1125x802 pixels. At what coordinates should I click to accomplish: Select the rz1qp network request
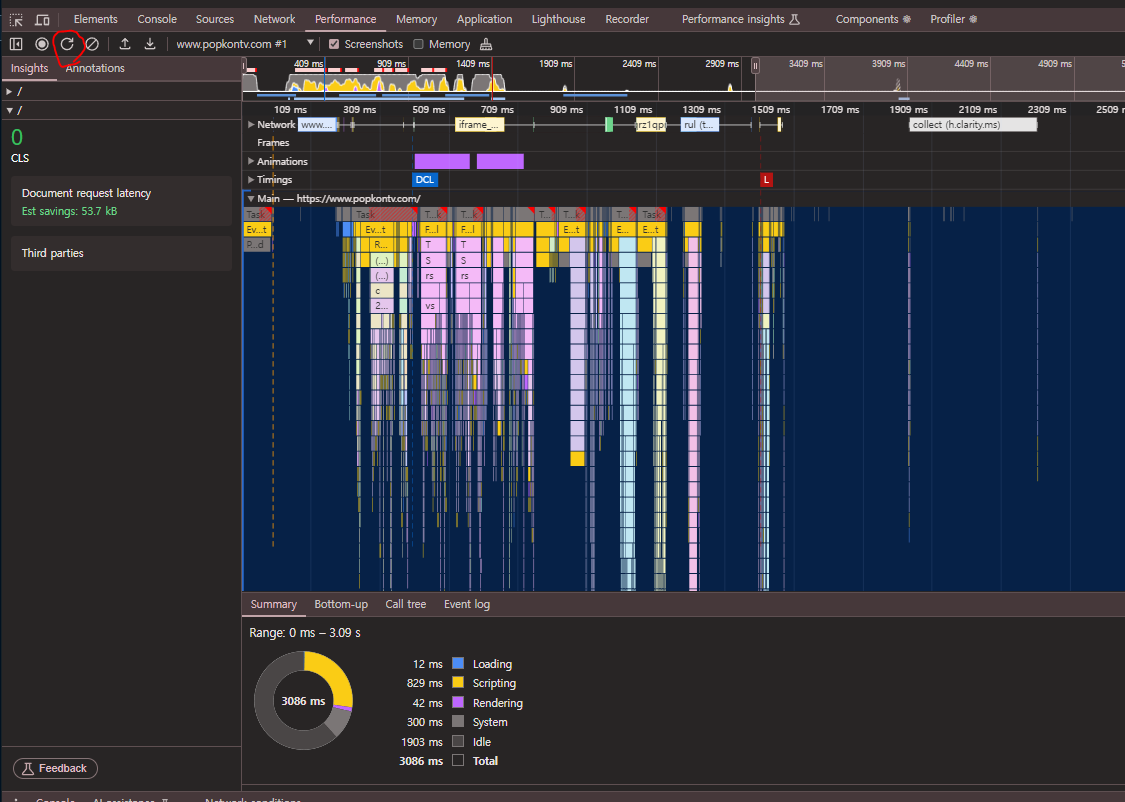click(x=651, y=124)
